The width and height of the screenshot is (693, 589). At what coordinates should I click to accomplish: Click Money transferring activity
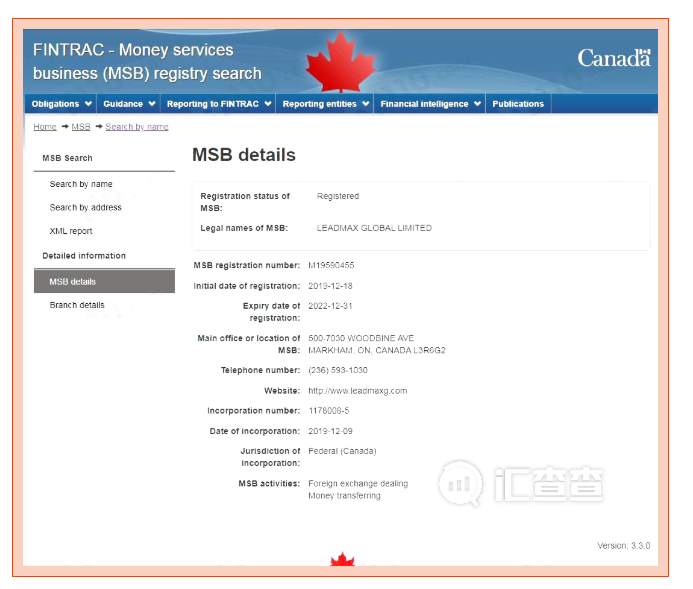tap(344, 495)
